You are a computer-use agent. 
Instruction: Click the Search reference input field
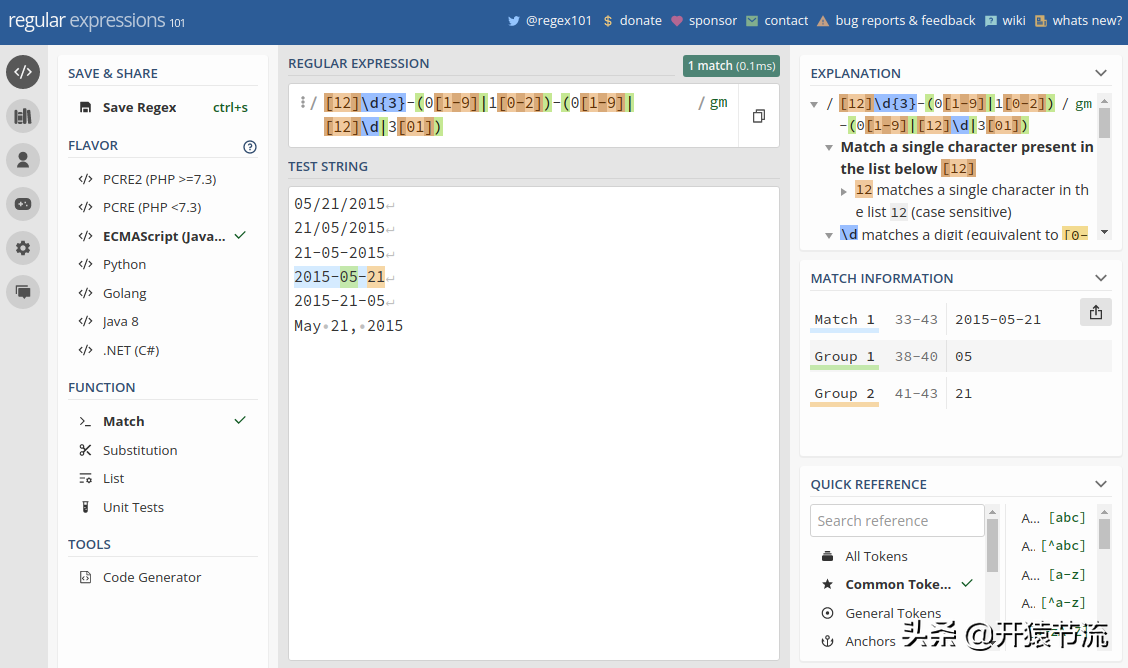point(896,521)
